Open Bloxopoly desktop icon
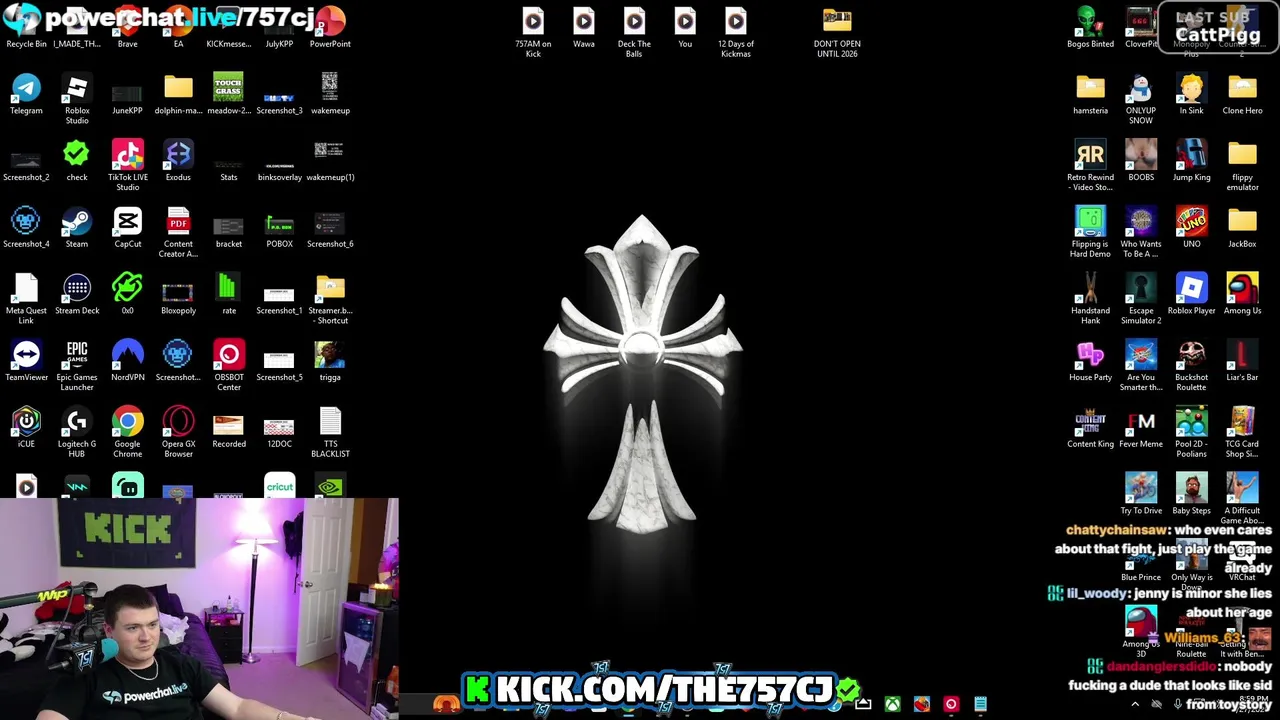Screen dimensions: 1280x720 [178, 295]
